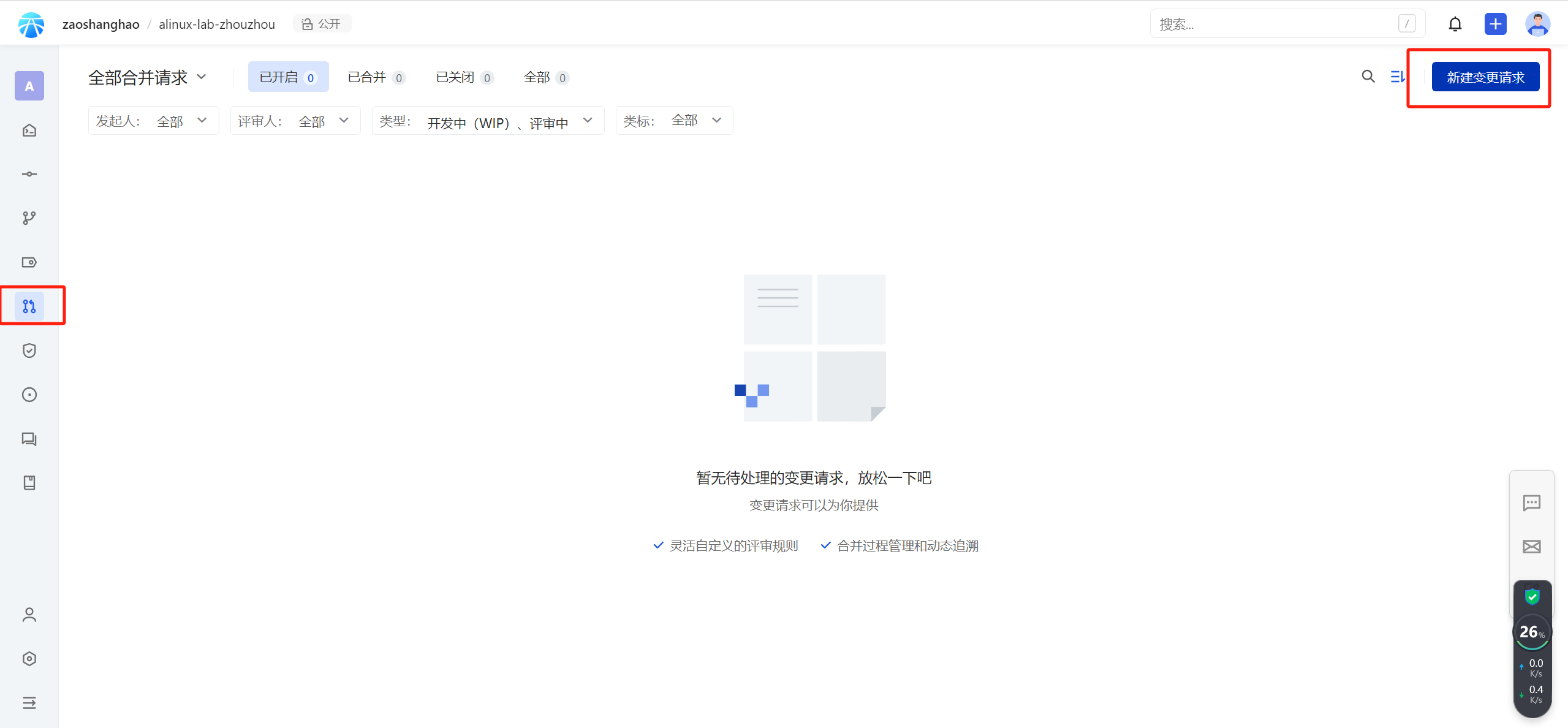This screenshot has width=1568, height=728.
Task: Switch to the 已合并 tab
Action: click(376, 77)
